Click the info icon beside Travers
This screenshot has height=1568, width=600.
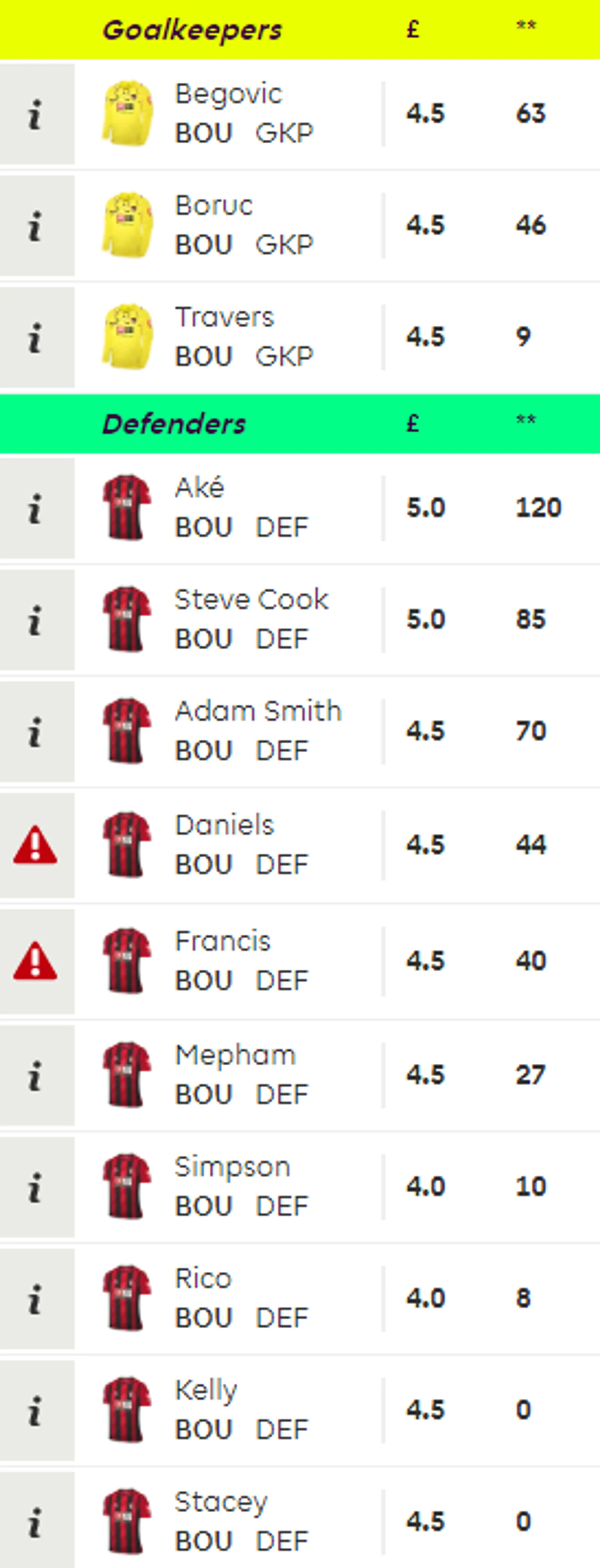(x=37, y=337)
